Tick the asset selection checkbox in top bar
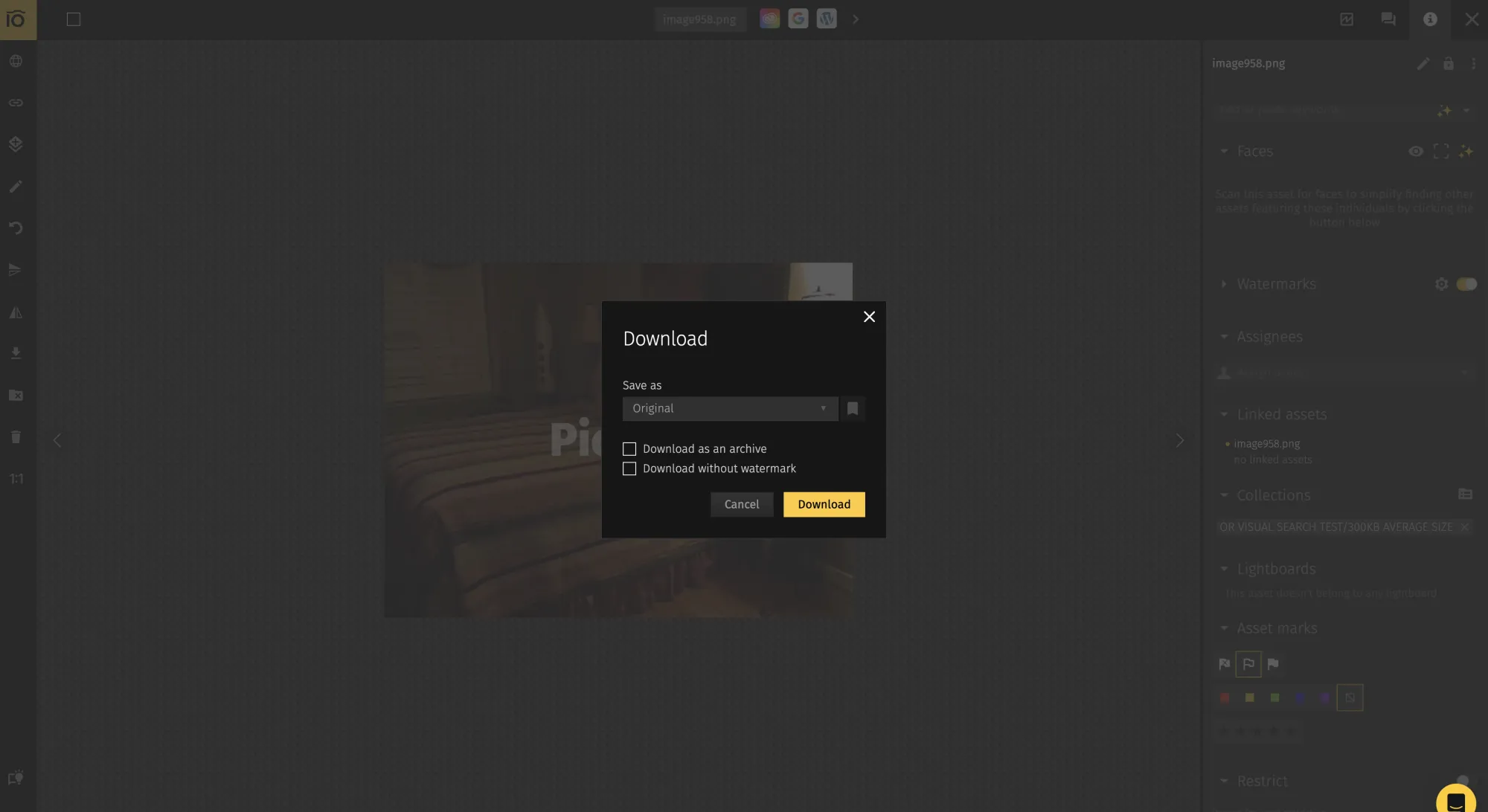This screenshot has width=1488, height=812. (x=74, y=19)
